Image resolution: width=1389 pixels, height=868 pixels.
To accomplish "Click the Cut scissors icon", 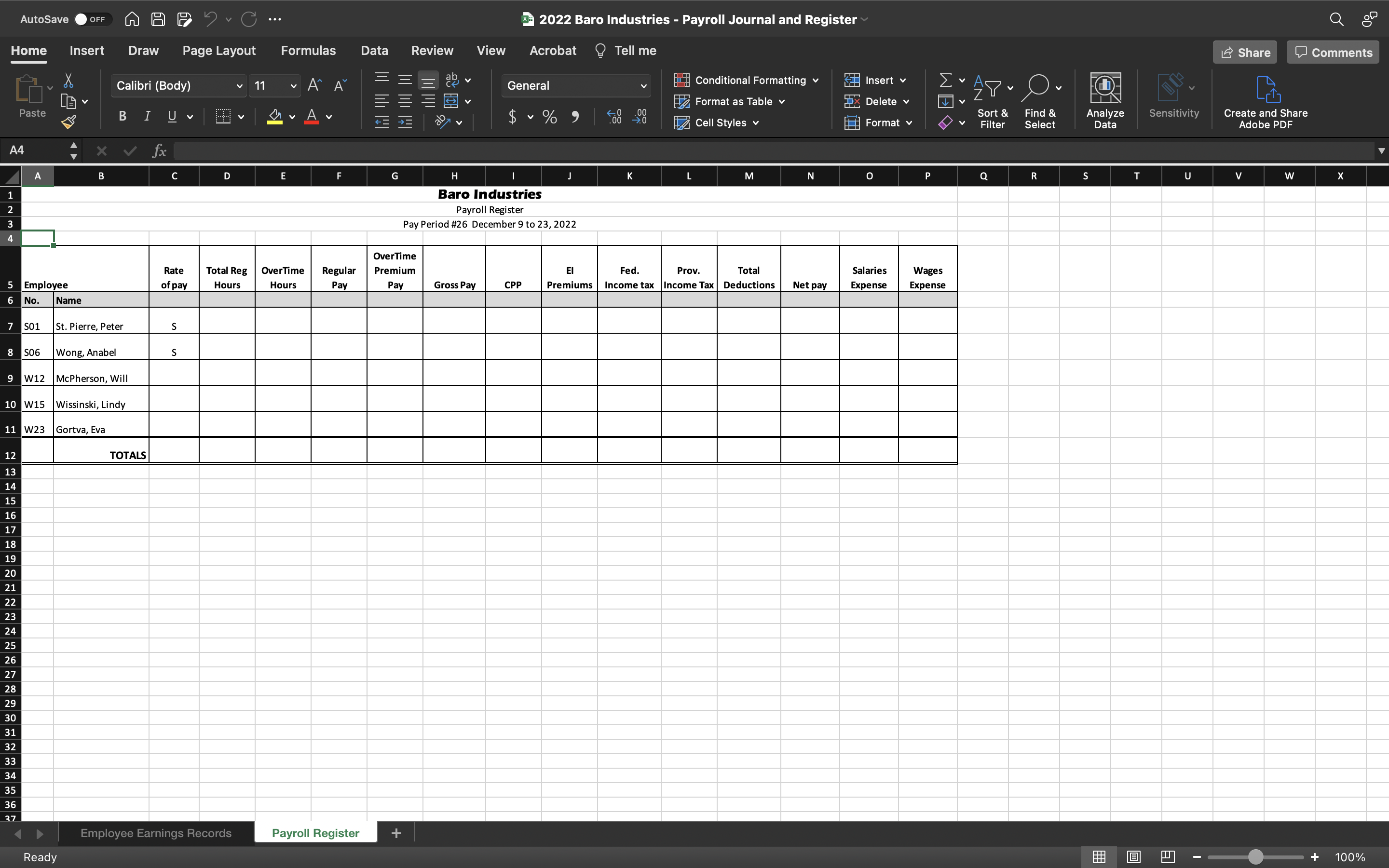I will [x=68, y=81].
